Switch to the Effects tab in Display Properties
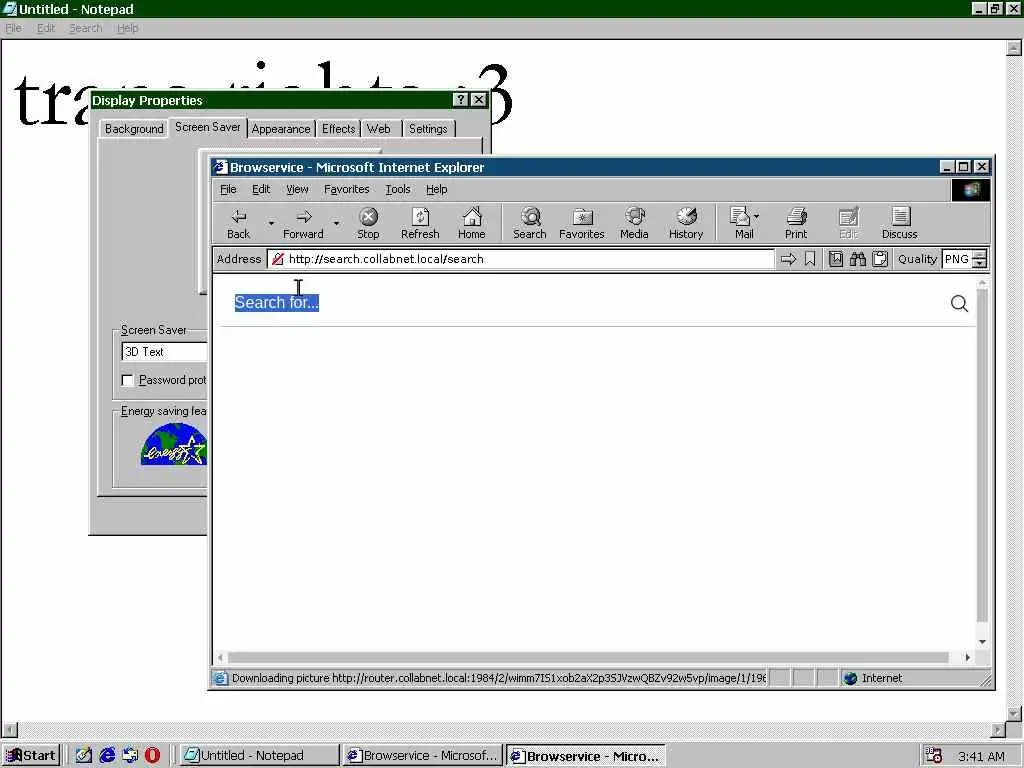The width and height of the screenshot is (1024, 768). click(338, 129)
